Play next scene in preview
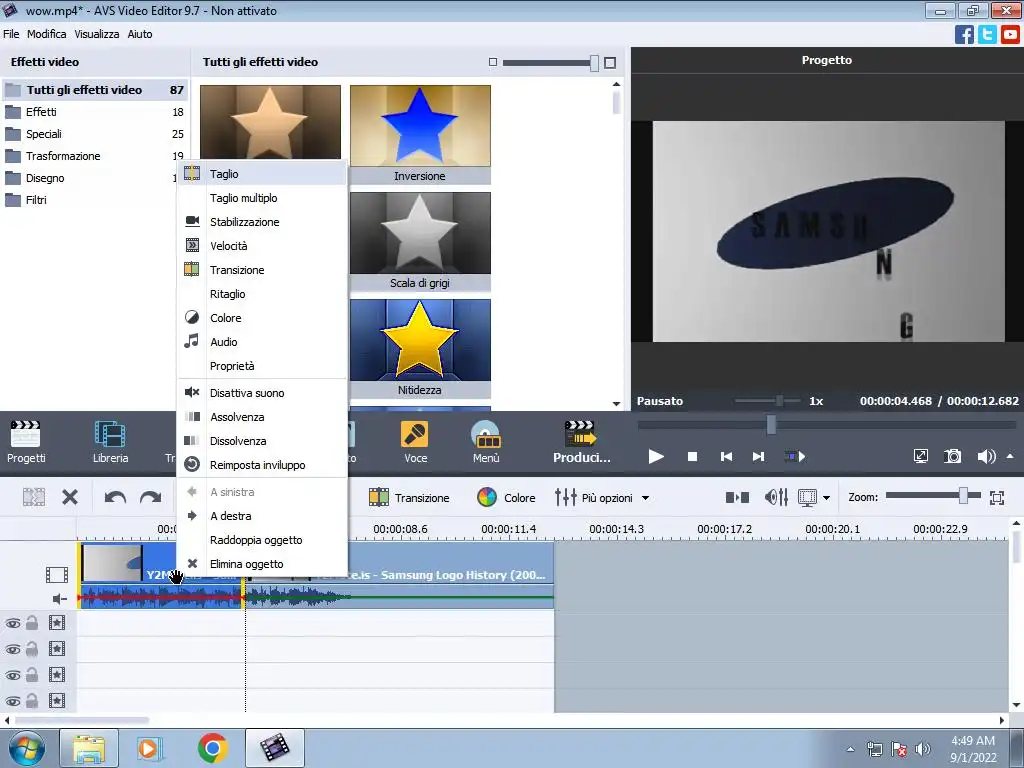This screenshot has height=768, width=1024. pyautogui.click(x=795, y=456)
